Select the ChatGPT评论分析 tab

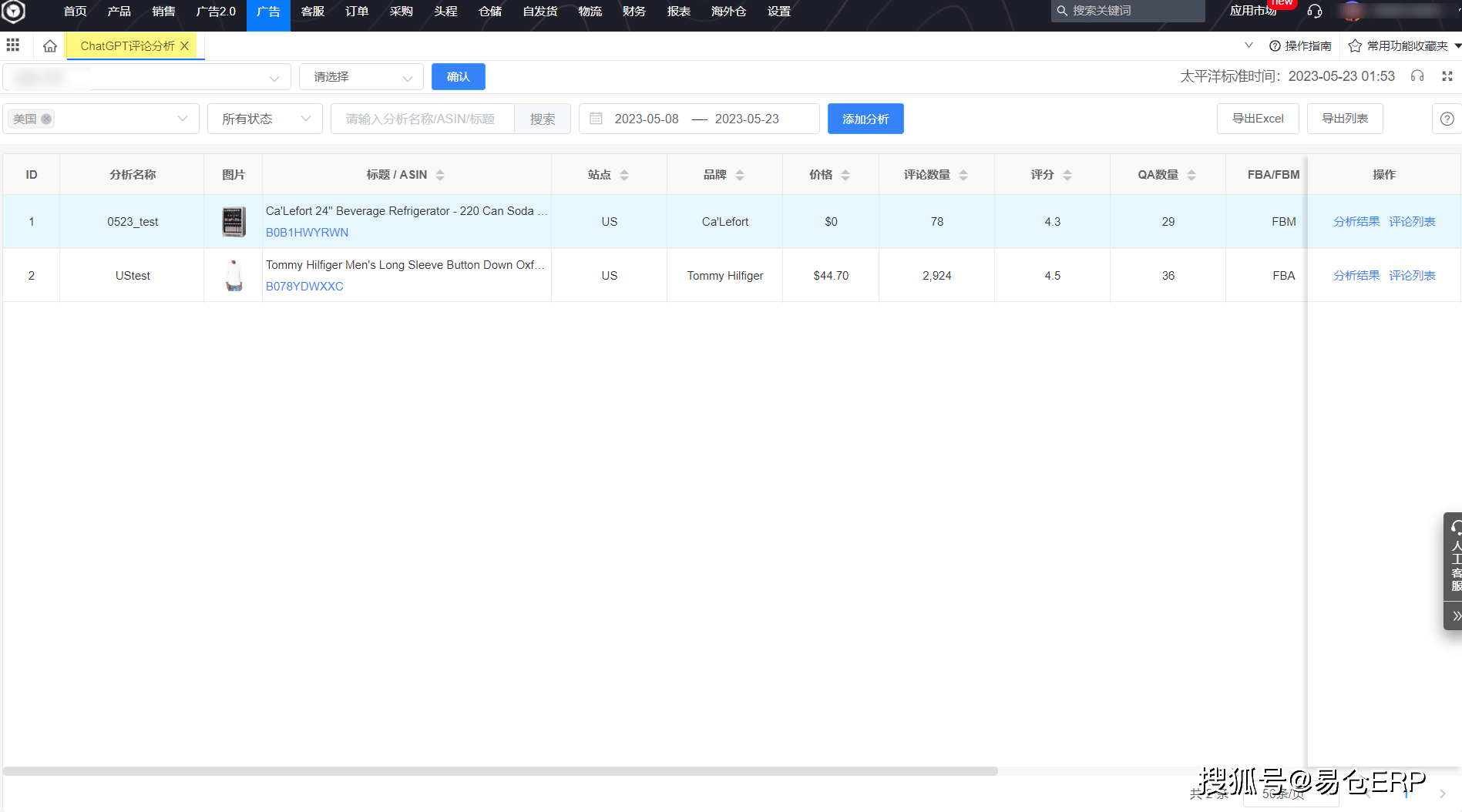(x=128, y=46)
